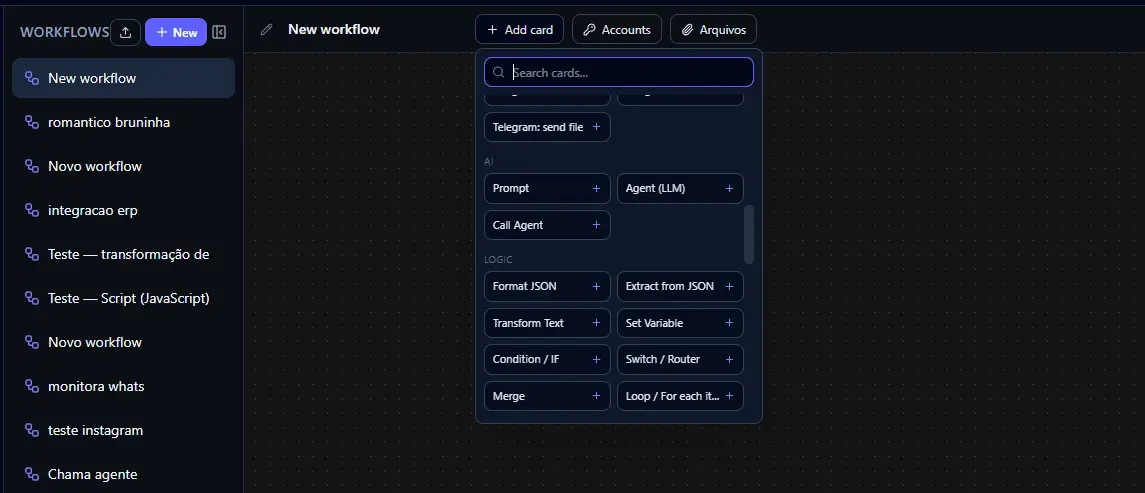Click plus icon on Extract from JSON card
Image resolution: width=1145 pixels, height=493 pixels.
[729, 286]
